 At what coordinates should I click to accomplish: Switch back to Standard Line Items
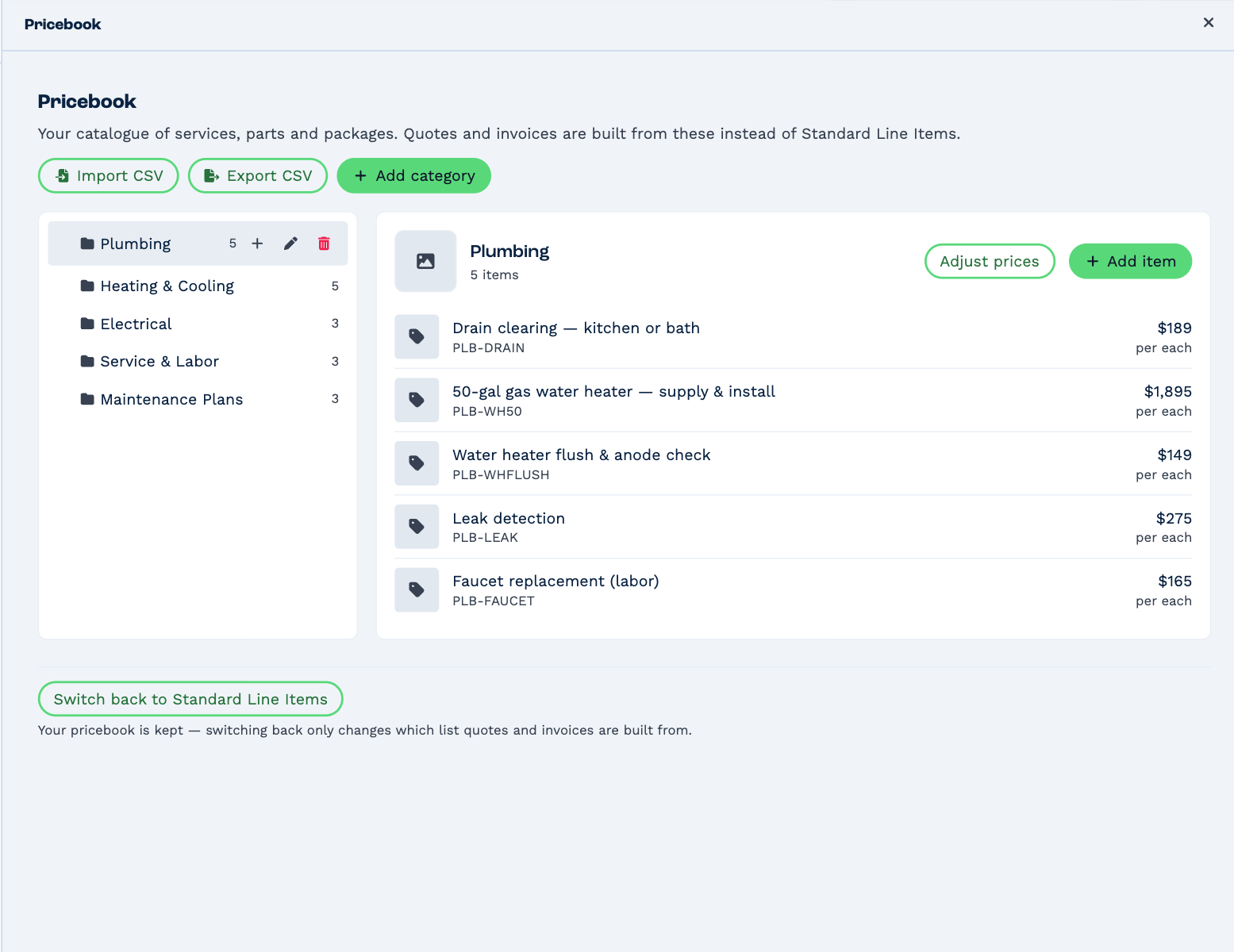[x=190, y=699]
